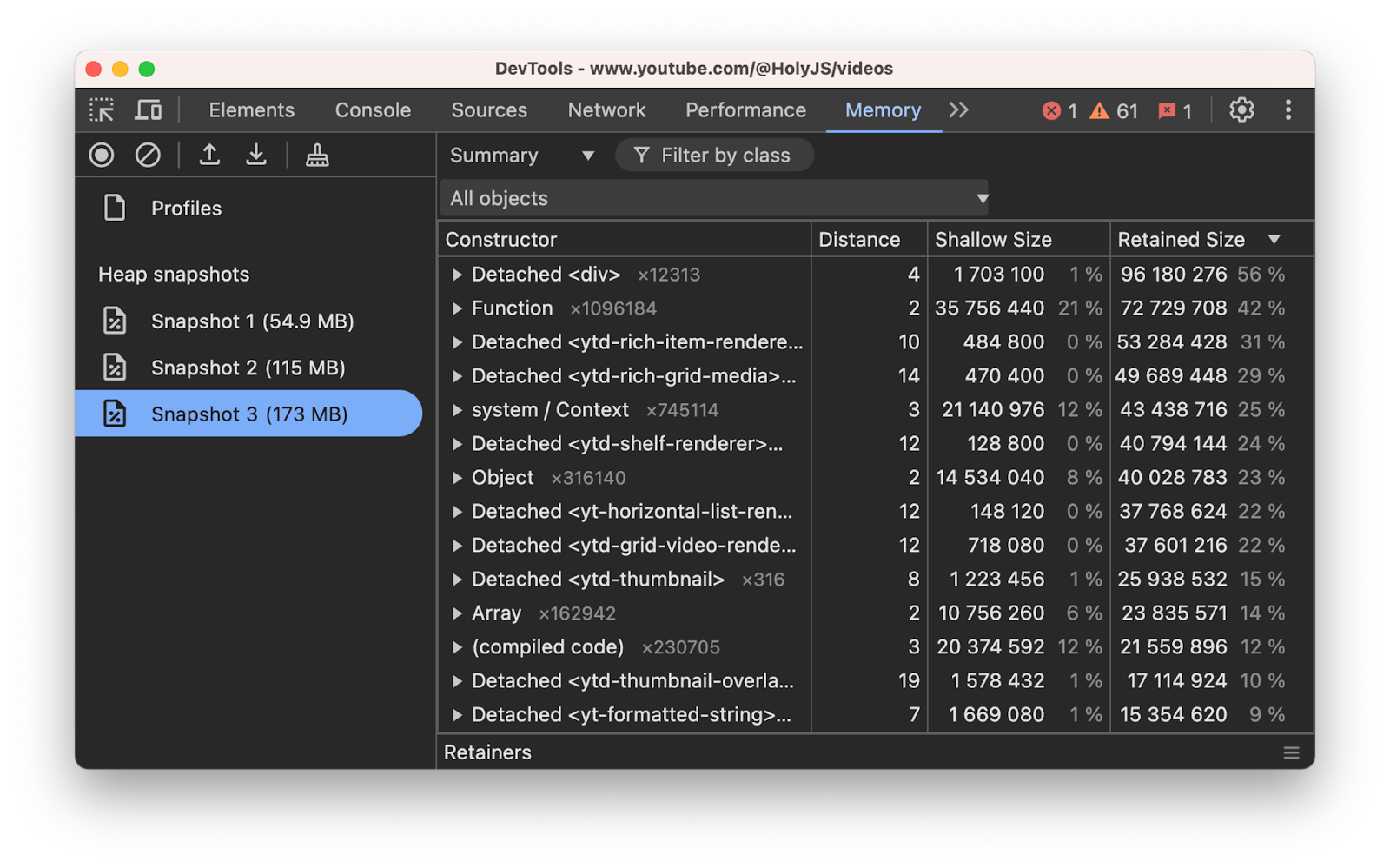Click the clear all profiles icon
This screenshot has width=1390, height=868.
[148, 156]
